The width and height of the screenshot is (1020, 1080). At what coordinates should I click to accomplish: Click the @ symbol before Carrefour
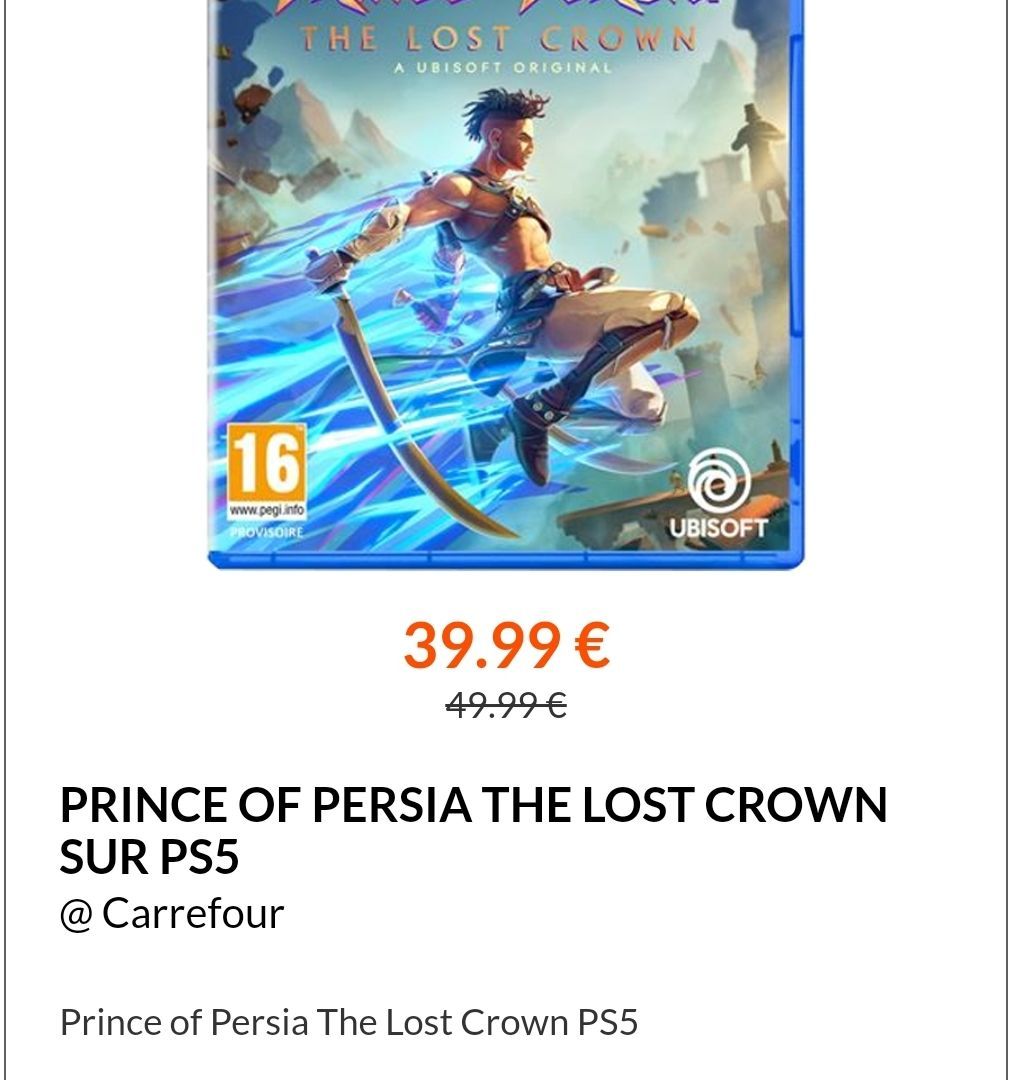click(x=76, y=915)
